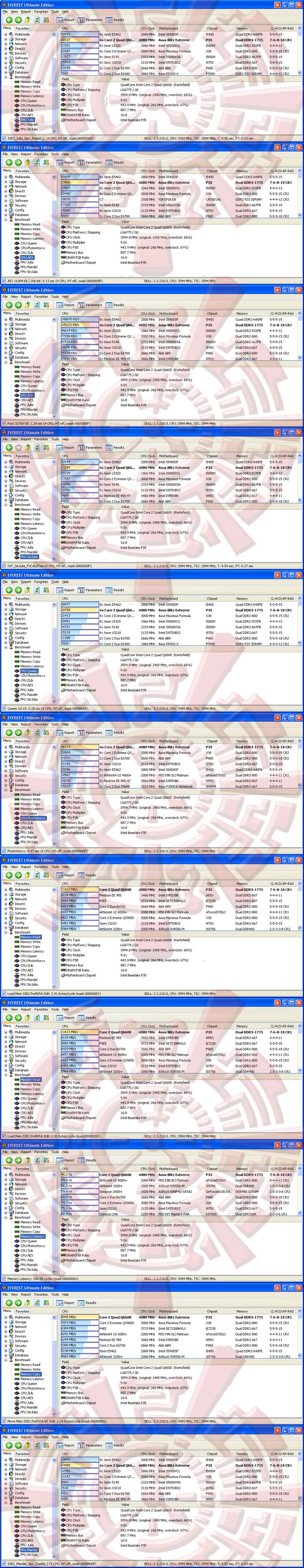Open Parameters in the FPU Julia results window

tap(90, 20)
